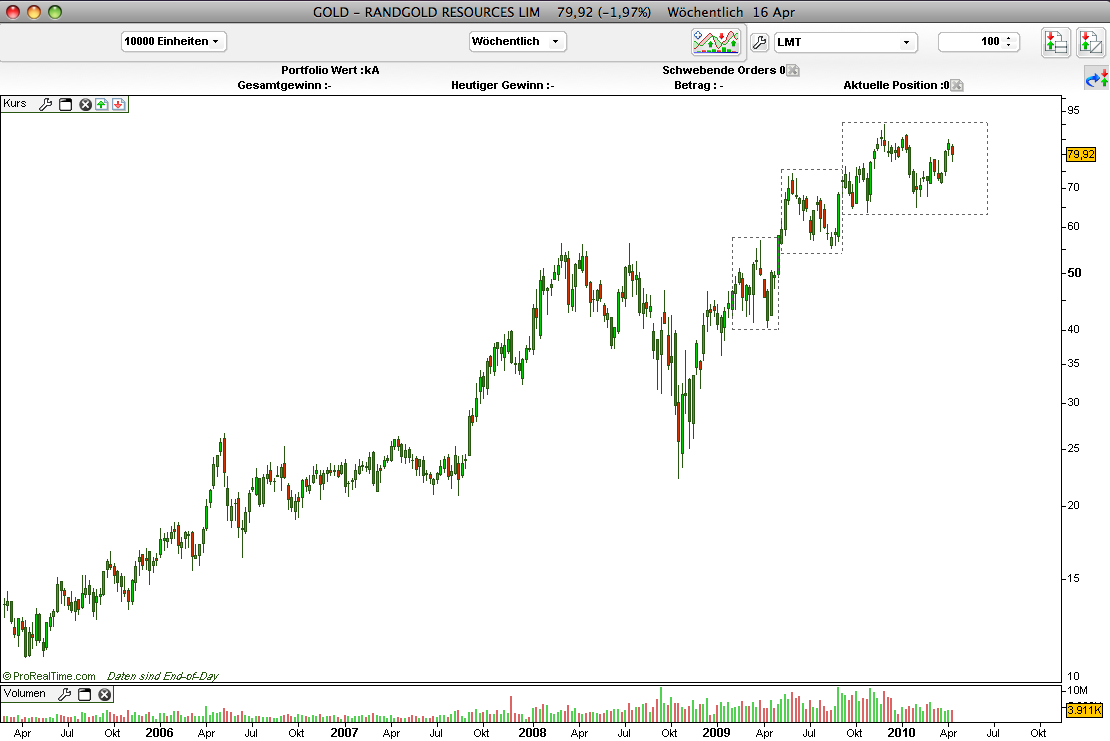Close the Volumen panel with the X icon
The height and width of the screenshot is (741, 1110).
(105, 694)
